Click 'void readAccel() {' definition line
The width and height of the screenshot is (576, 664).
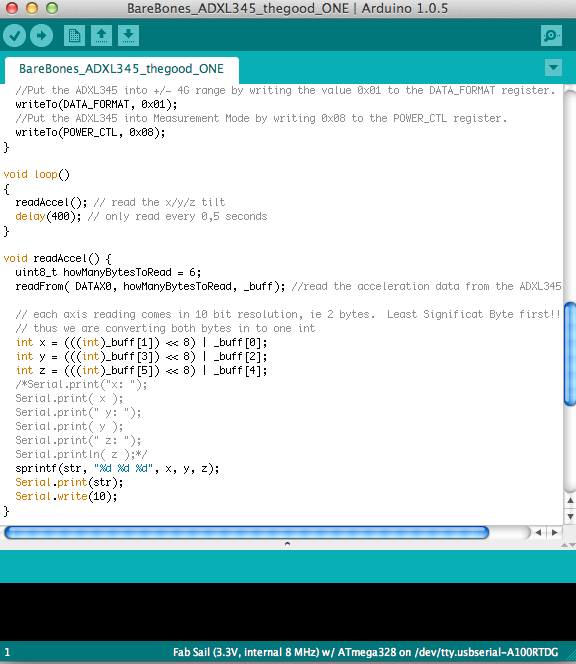coord(57,258)
